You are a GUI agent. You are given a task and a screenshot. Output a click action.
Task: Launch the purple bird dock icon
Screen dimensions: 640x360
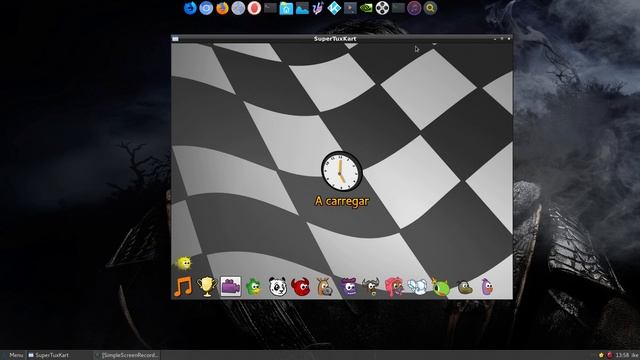pyautogui.click(x=318, y=8)
